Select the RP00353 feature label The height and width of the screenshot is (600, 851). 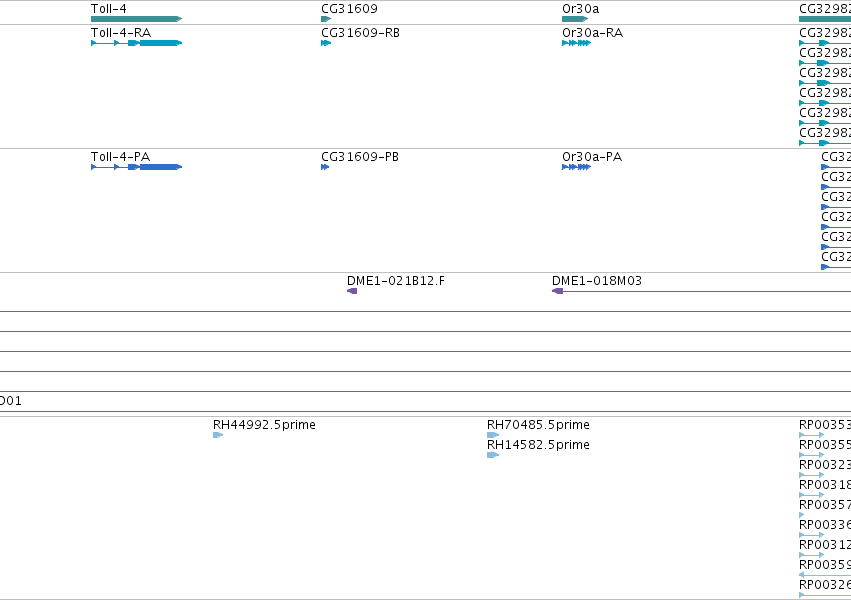click(x=825, y=425)
